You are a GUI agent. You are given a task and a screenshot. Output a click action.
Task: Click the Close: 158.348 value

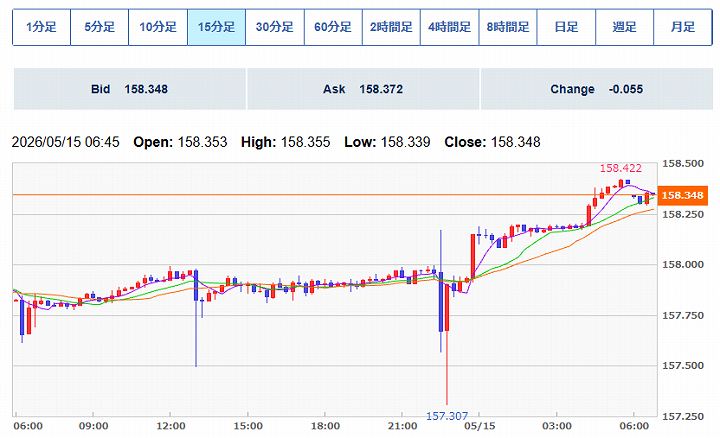[x=492, y=142]
